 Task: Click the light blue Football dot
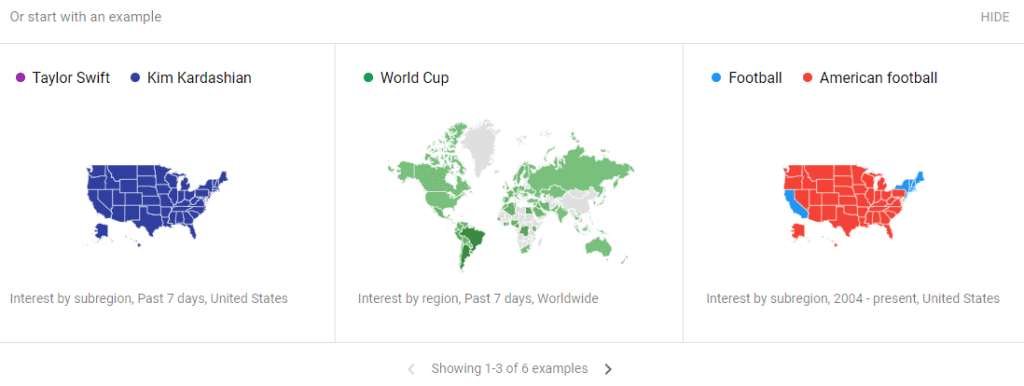coord(716,78)
